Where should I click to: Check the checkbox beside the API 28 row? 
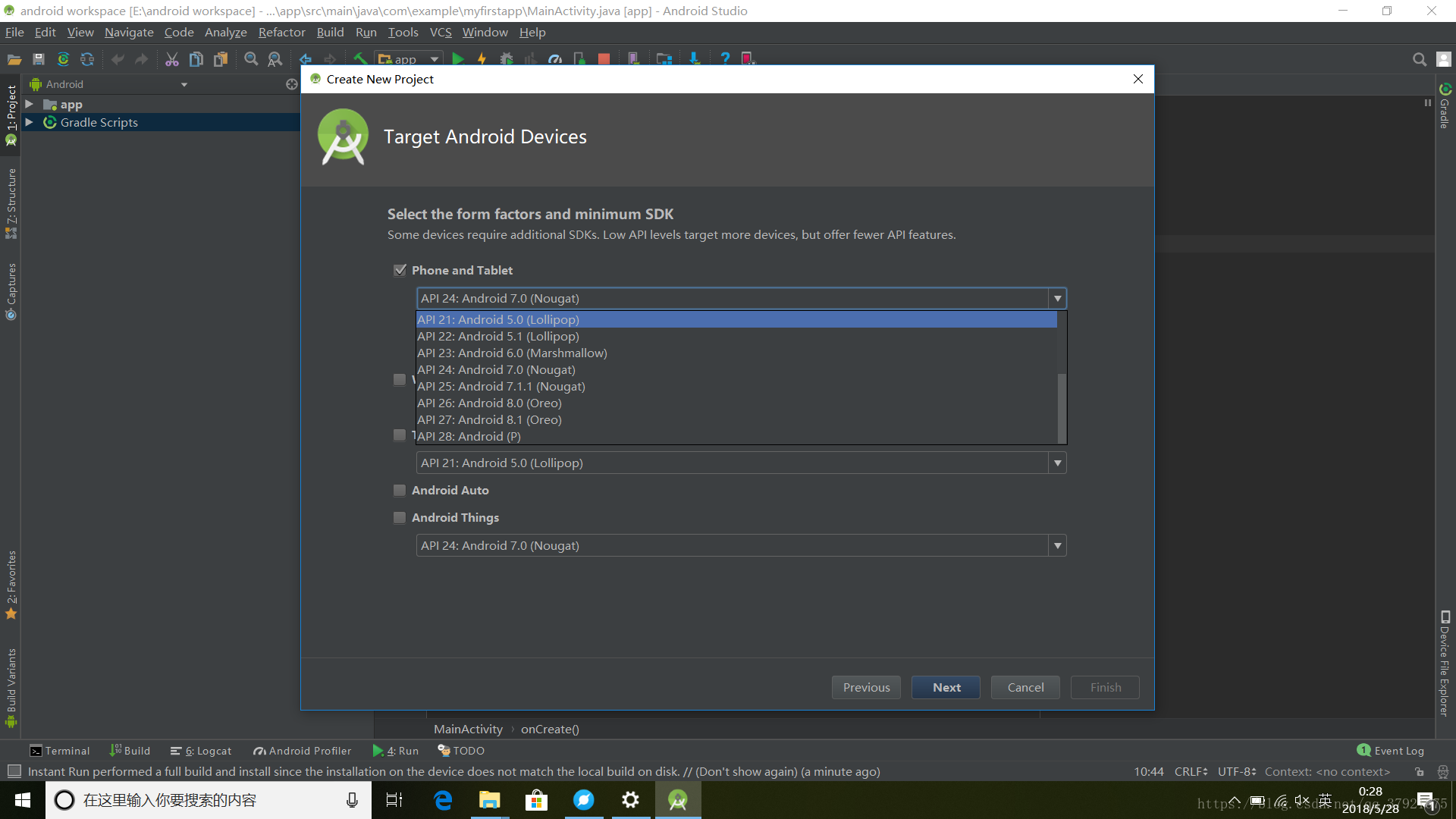pyautogui.click(x=400, y=435)
